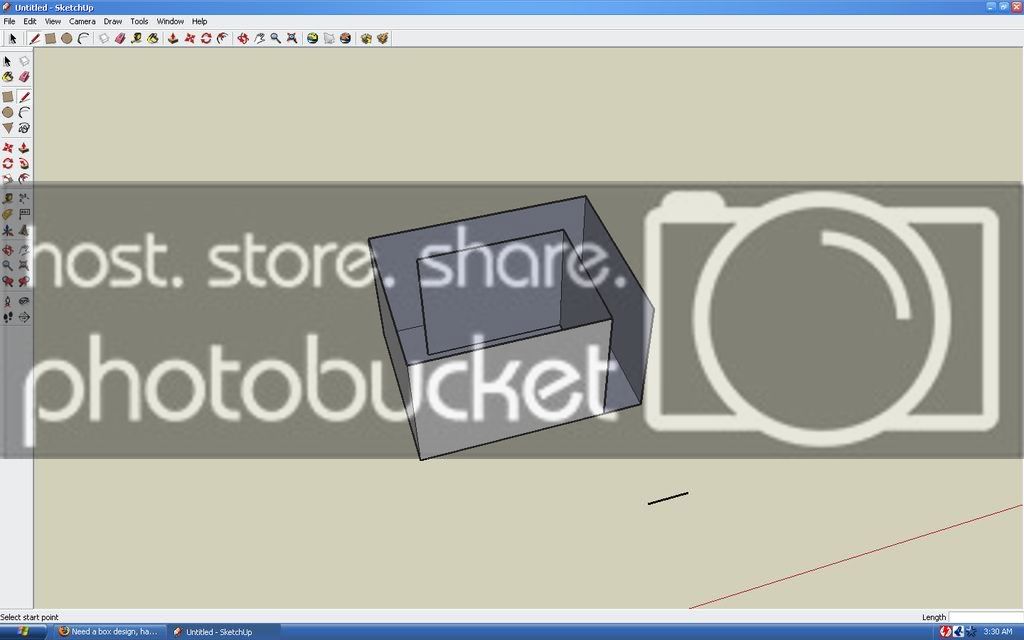Select the Position Camera tool
The height and width of the screenshot is (640, 1024).
click(x=8, y=302)
